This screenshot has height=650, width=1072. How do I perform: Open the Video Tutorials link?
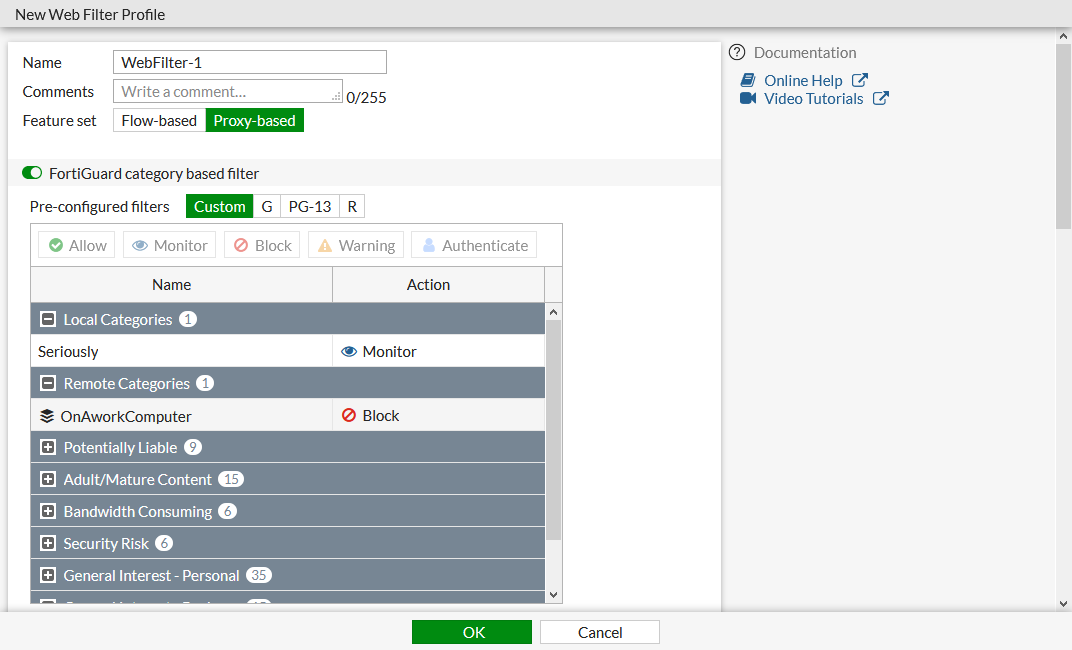pyautogui.click(x=814, y=99)
